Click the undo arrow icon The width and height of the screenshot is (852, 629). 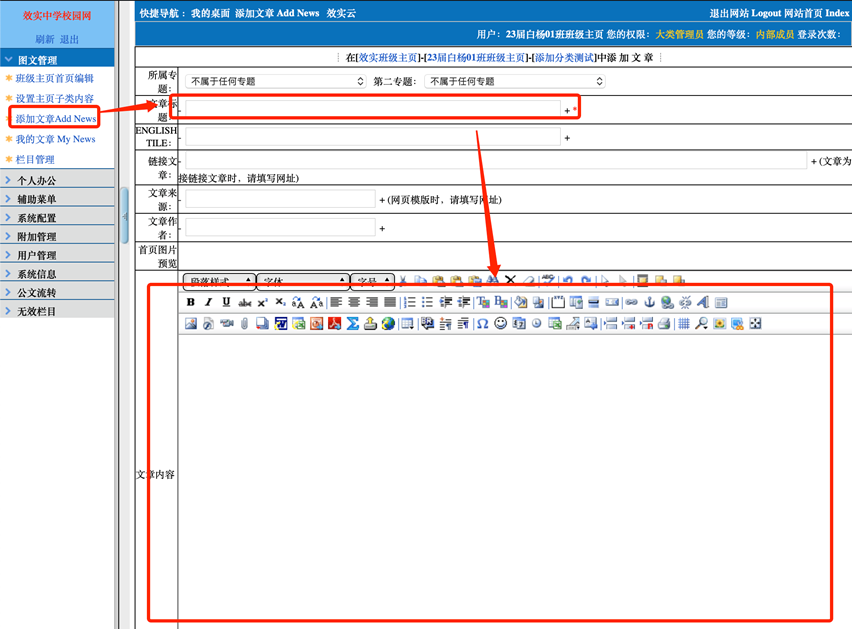coord(568,282)
